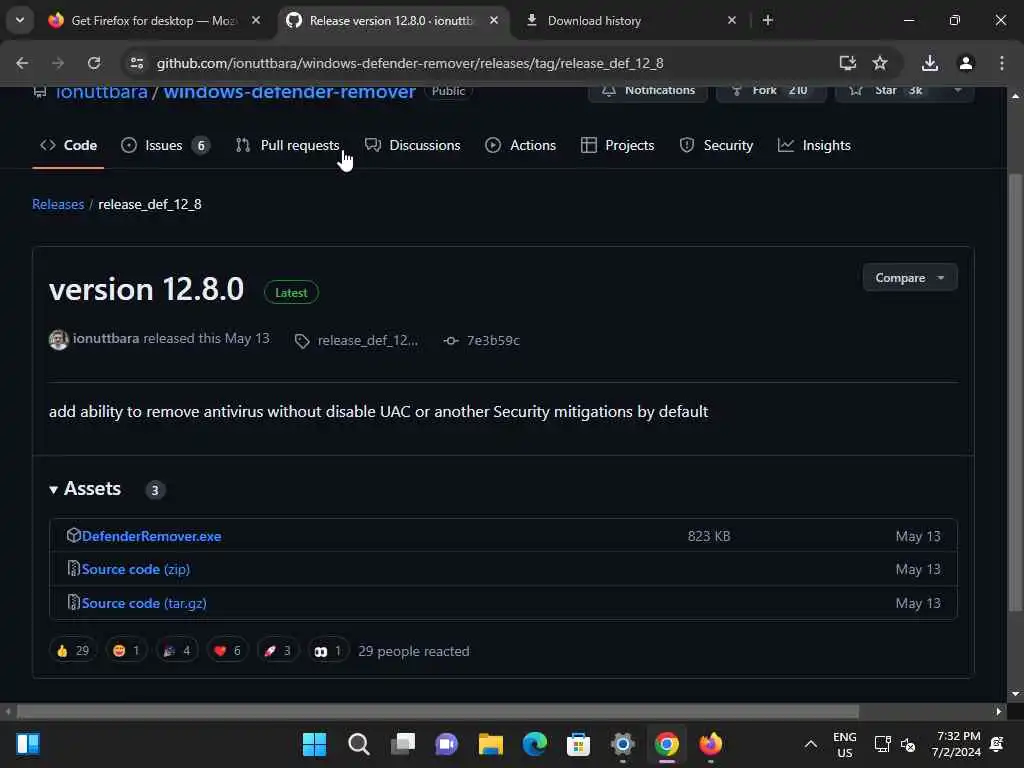The image size is (1024, 768).
Task: Reload the GitHub page
Action: pyautogui.click(x=94, y=63)
